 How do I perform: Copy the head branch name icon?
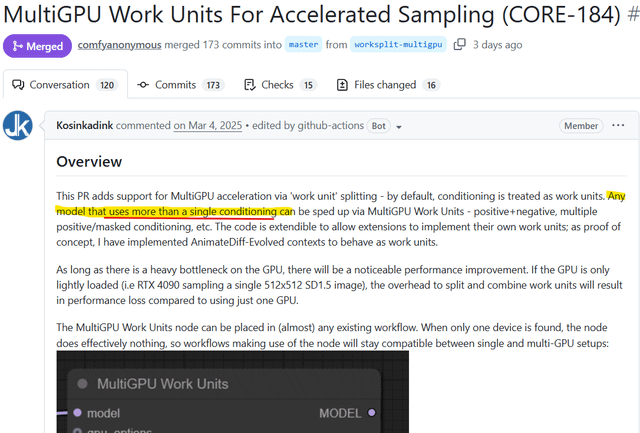(x=460, y=44)
